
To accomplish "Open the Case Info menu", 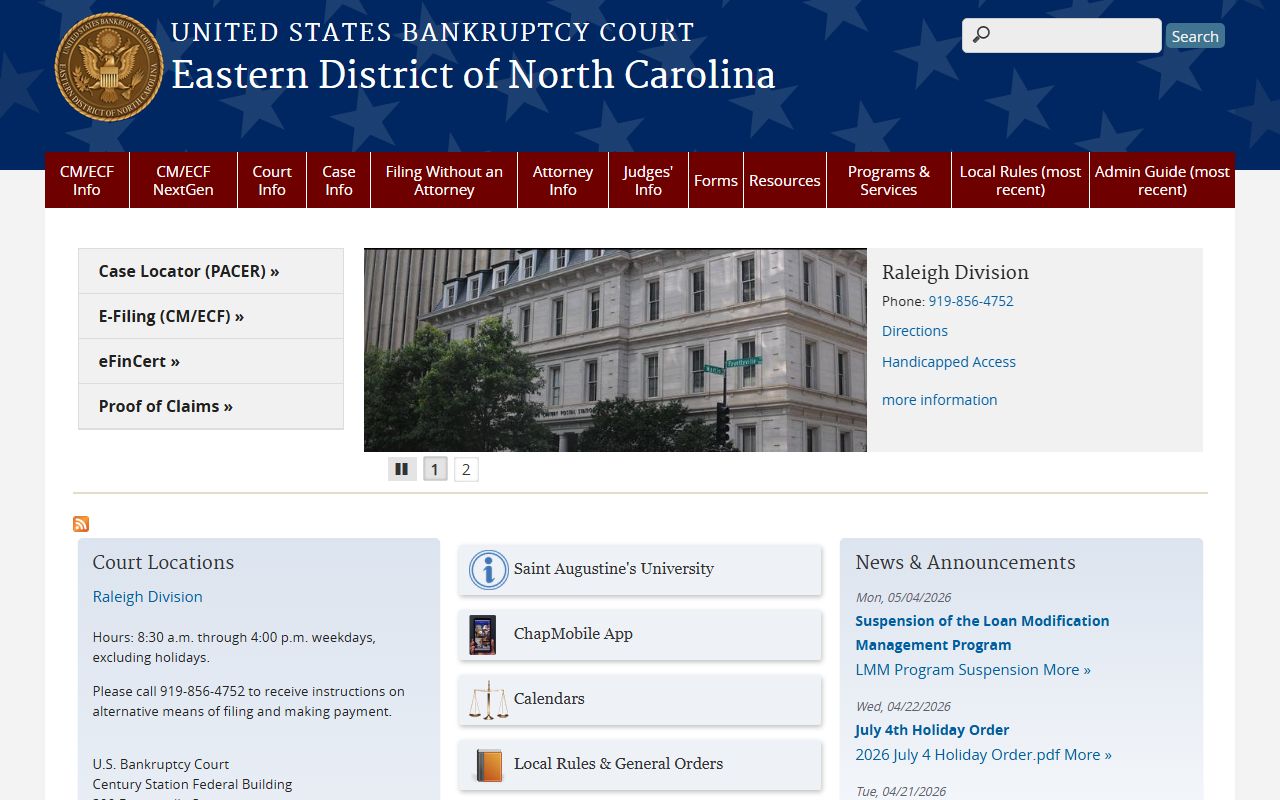I will point(339,180).
